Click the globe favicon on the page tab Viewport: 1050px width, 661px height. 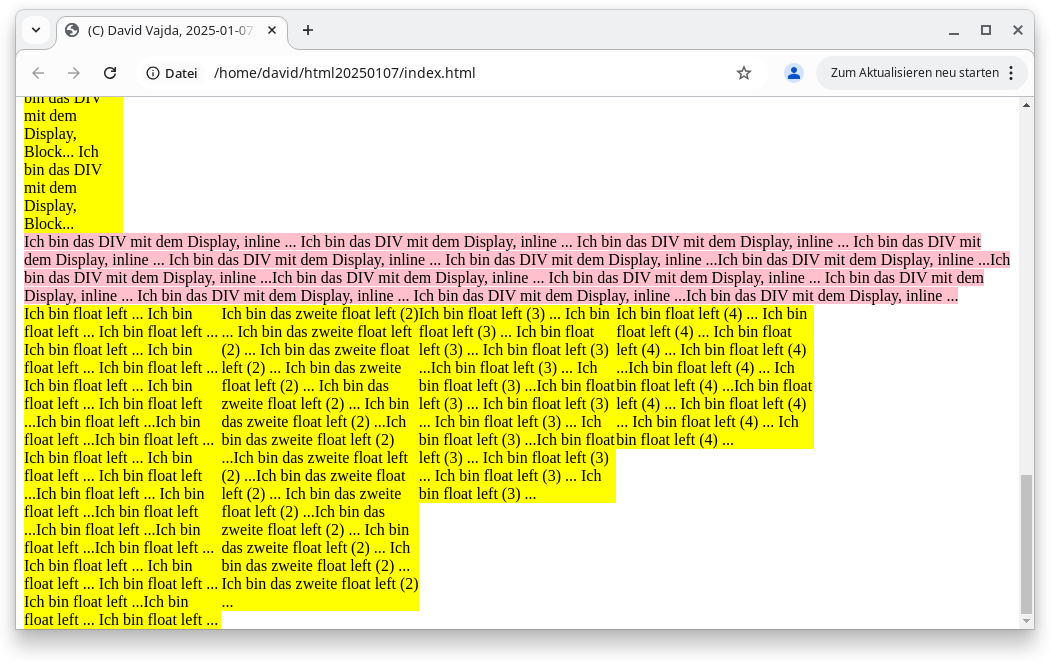pyautogui.click(x=71, y=30)
